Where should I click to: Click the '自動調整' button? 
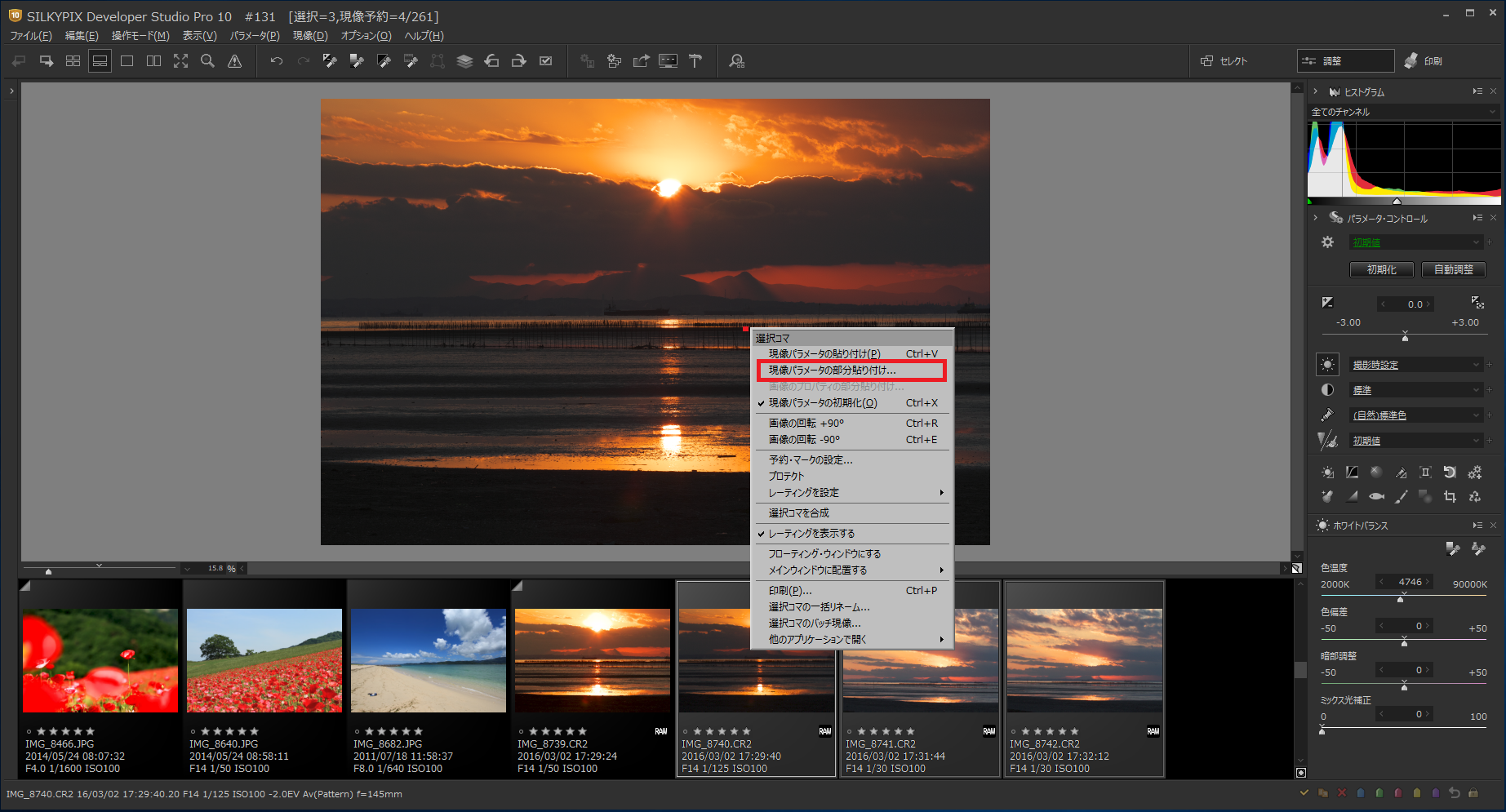coord(1453,269)
